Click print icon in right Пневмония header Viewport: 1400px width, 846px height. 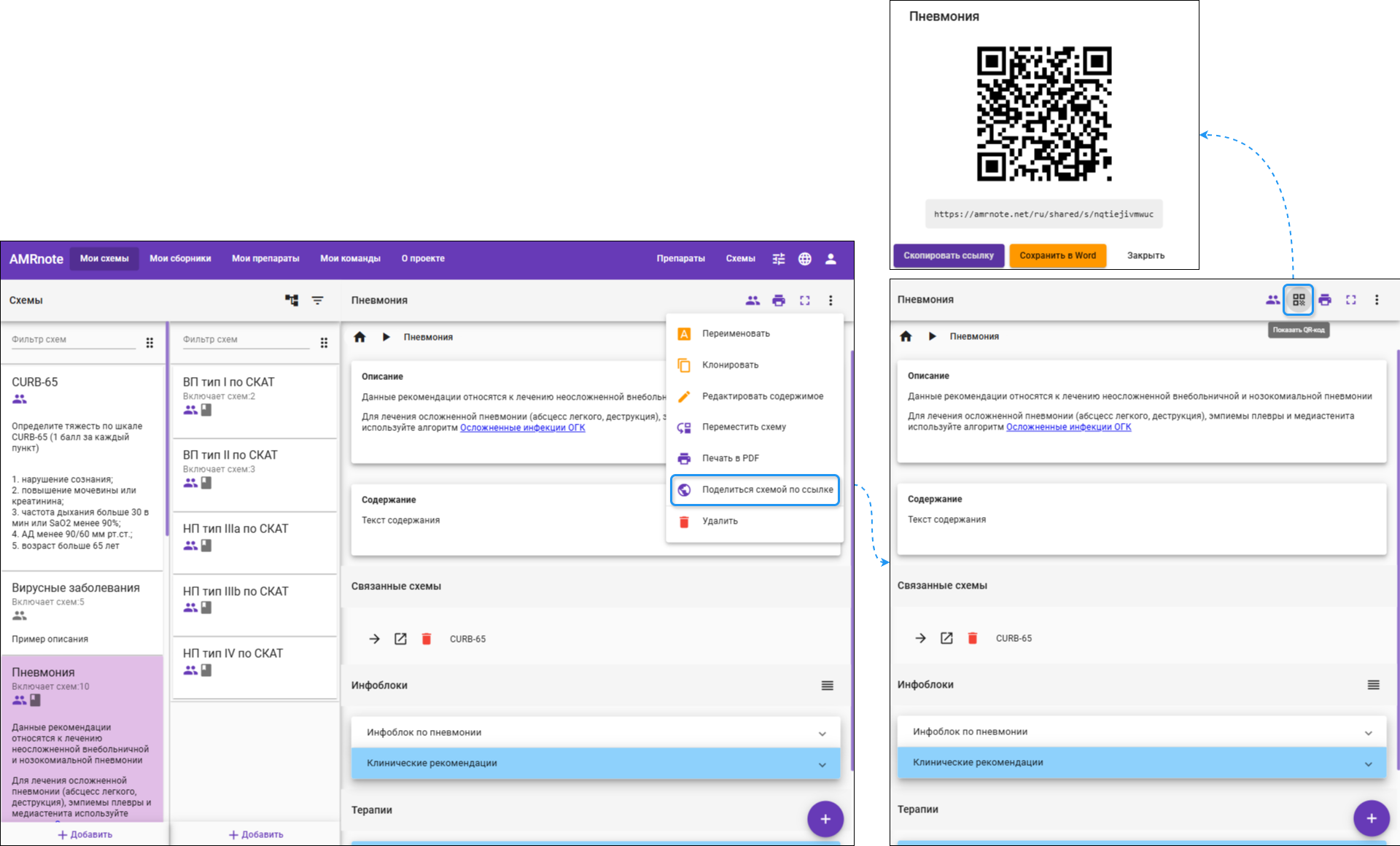click(1325, 299)
